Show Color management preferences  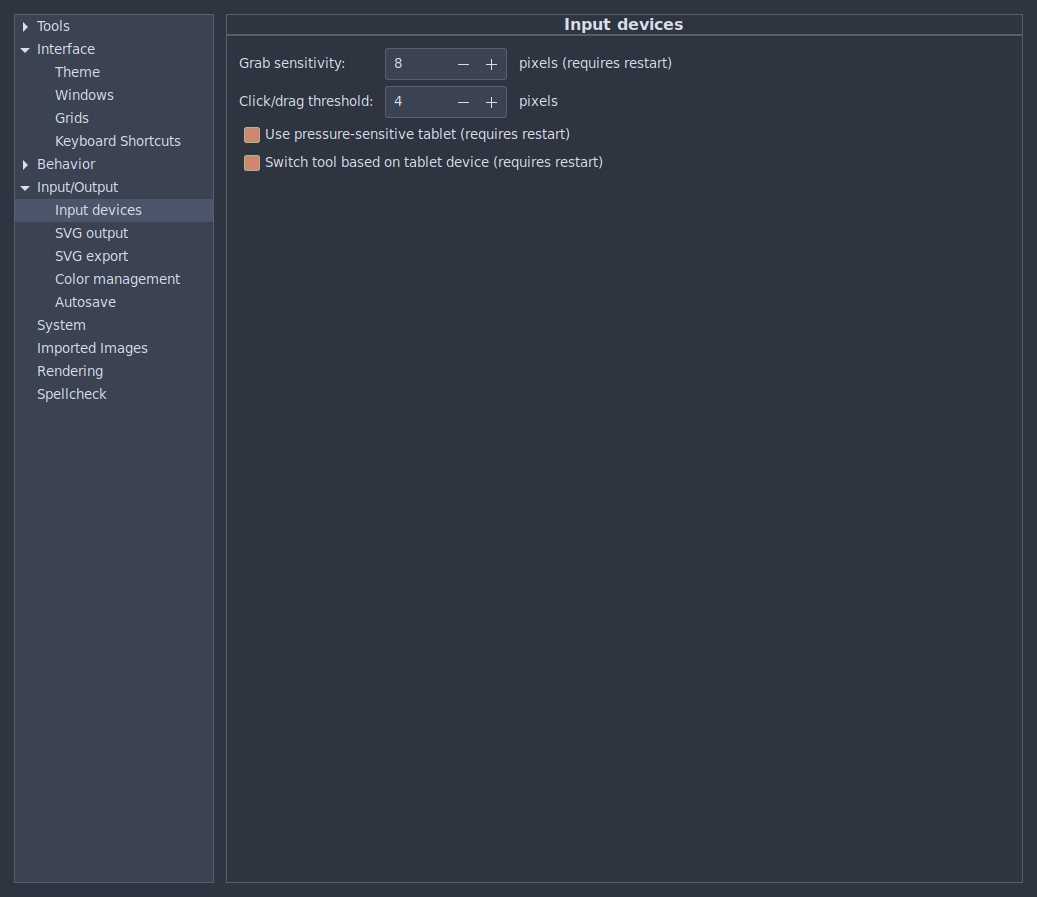(x=117, y=279)
